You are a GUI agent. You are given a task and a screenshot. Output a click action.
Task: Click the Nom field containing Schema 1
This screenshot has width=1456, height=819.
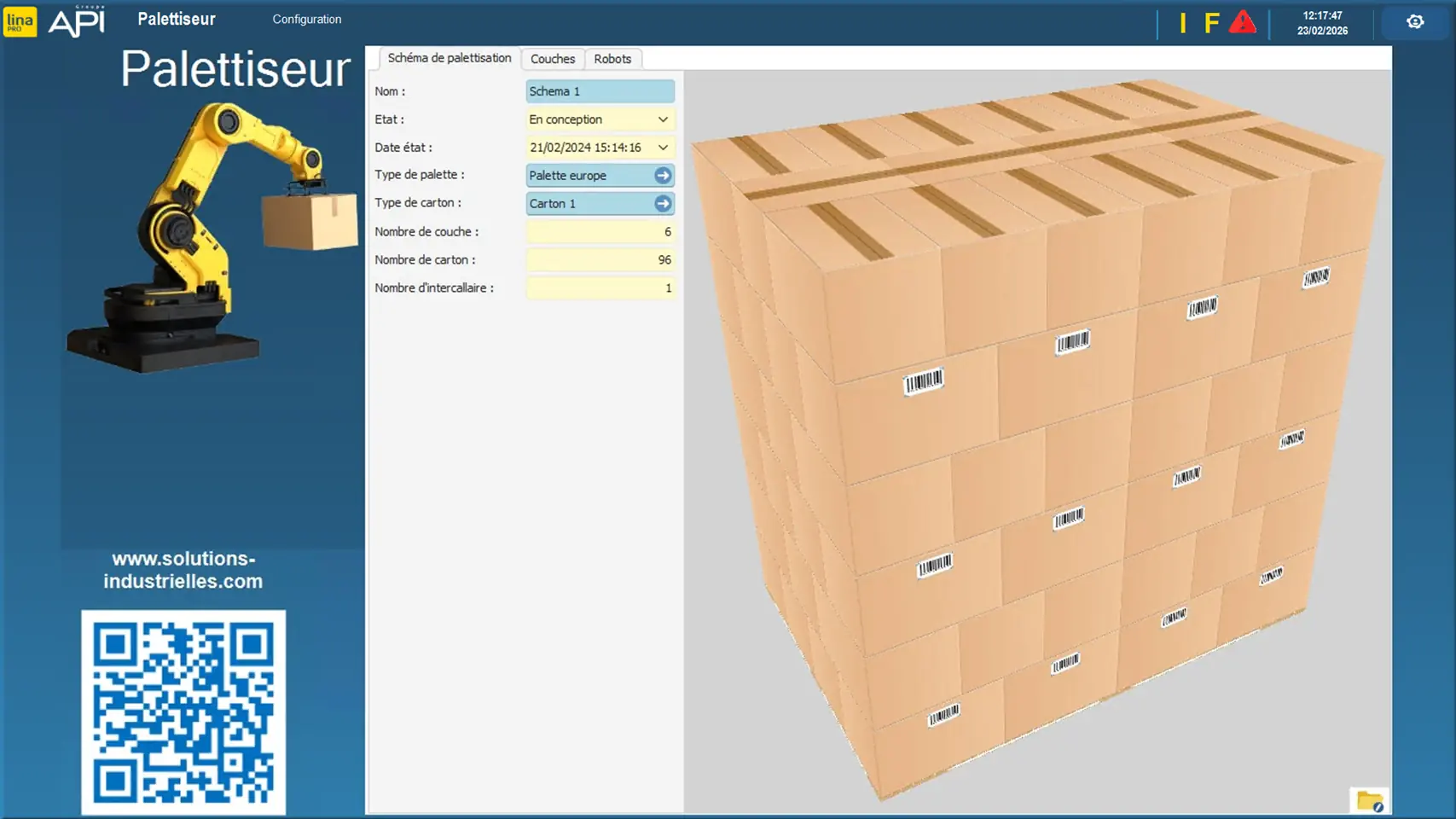(600, 91)
